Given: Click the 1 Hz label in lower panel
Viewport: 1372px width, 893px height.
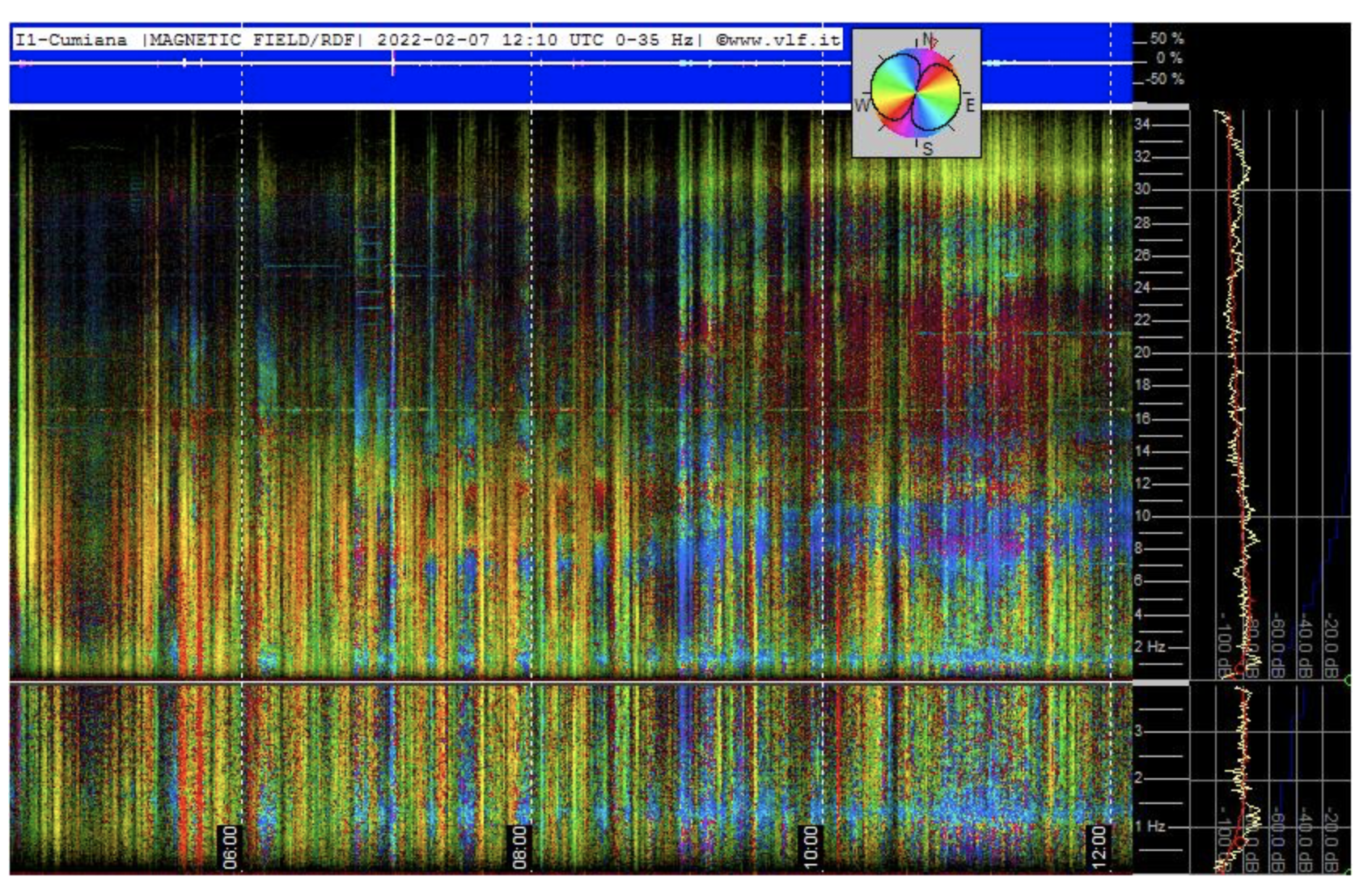Looking at the screenshot, I should pyautogui.click(x=1150, y=826).
